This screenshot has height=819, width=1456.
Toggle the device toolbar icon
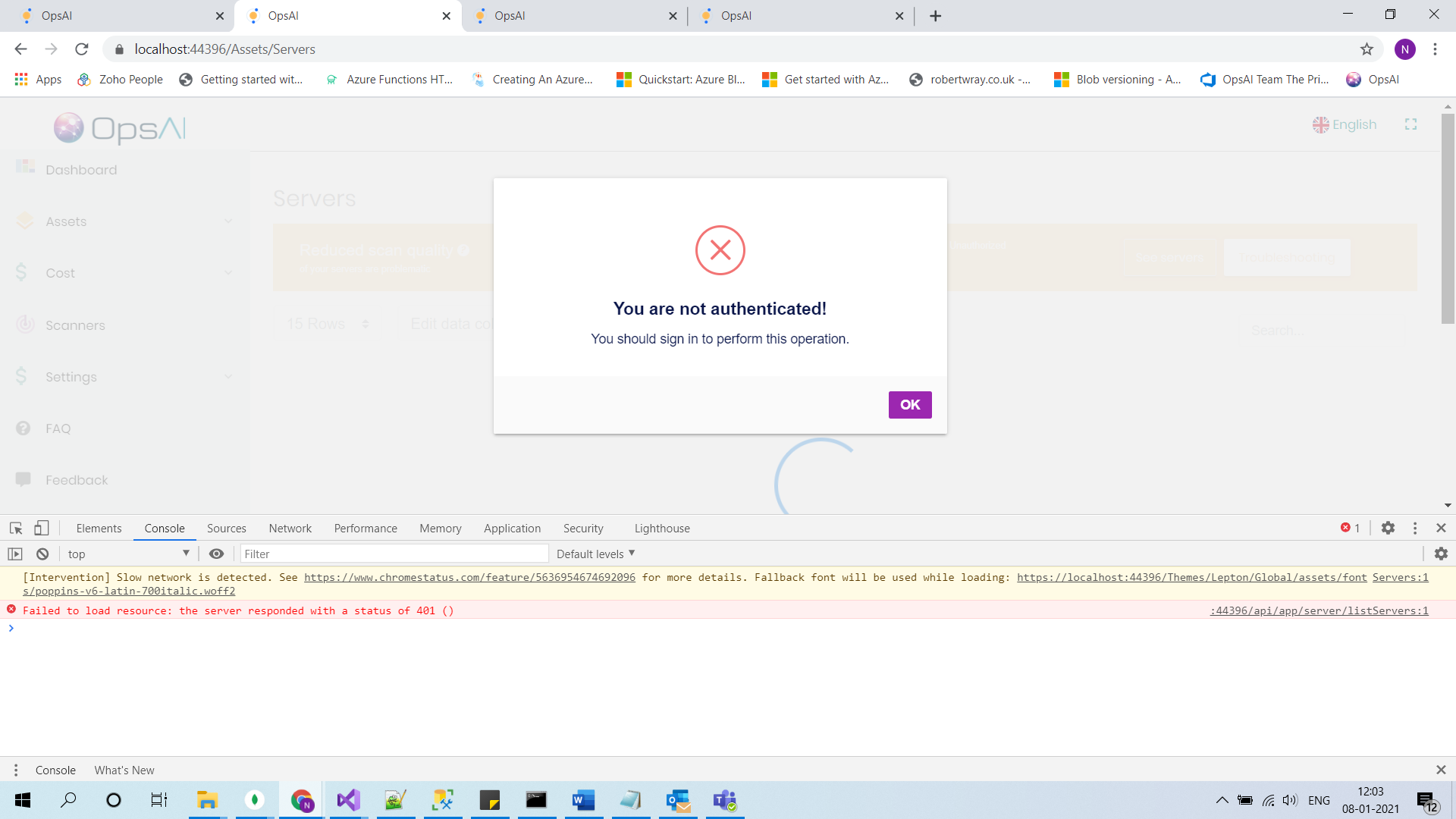42,529
